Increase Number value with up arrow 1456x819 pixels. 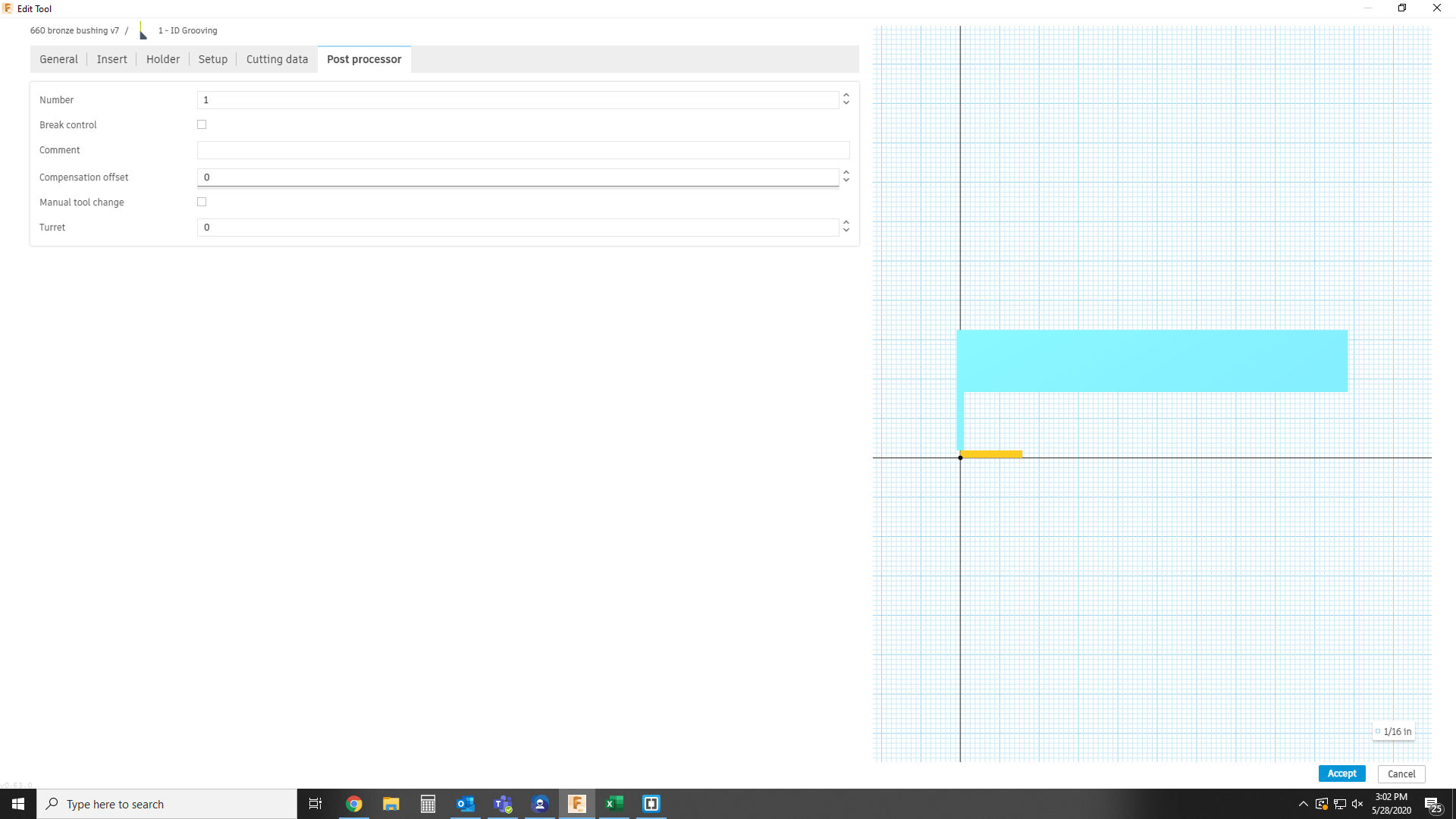click(x=846, y=96)
